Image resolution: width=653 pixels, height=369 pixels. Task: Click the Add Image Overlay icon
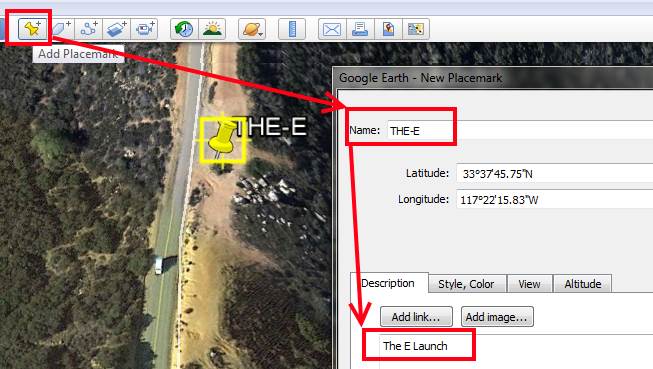117,29
